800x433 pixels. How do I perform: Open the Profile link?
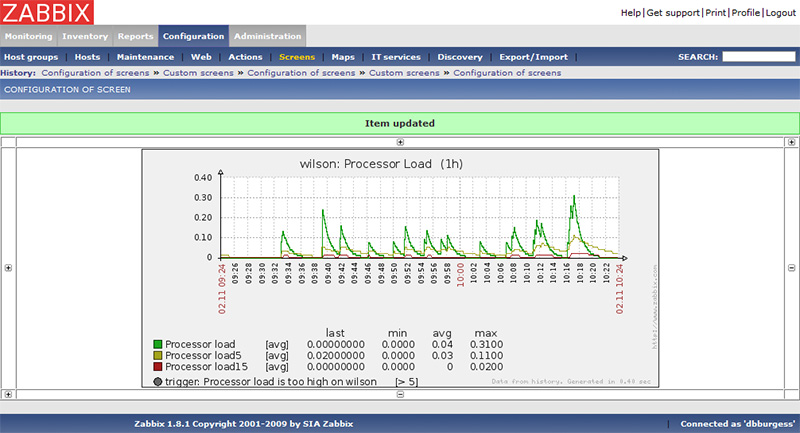[745, 13]
